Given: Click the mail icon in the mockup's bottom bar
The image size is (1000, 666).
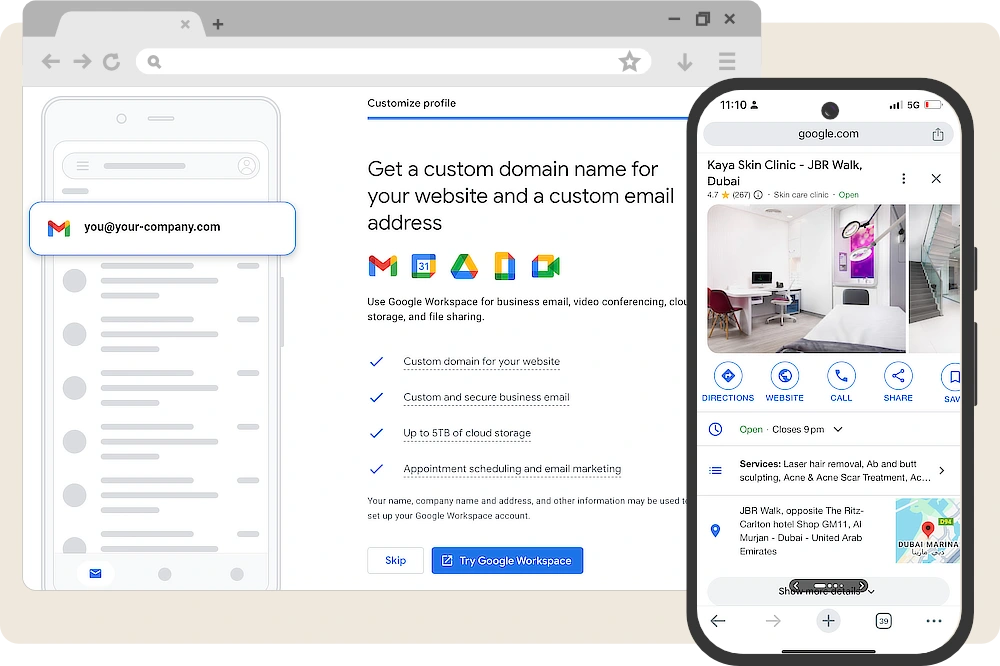Looking at the screenshot, I should click(x=96, y=573).
